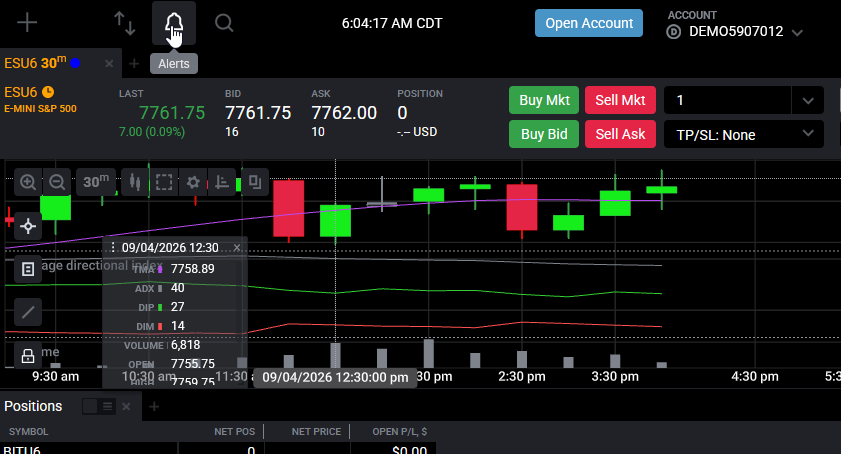The height and width of the screenshot is (454, 841).
Task: Click the plus icon in the top bar
Action: click(x=27, y=23)
